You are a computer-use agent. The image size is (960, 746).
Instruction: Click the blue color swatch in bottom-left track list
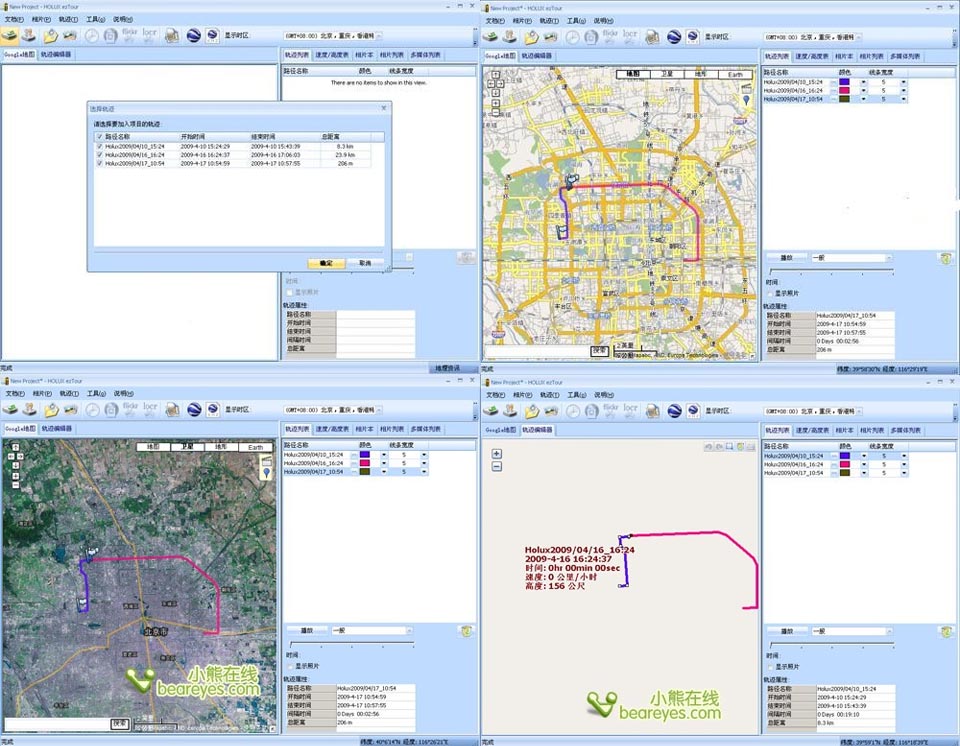(x=365, y=455)
